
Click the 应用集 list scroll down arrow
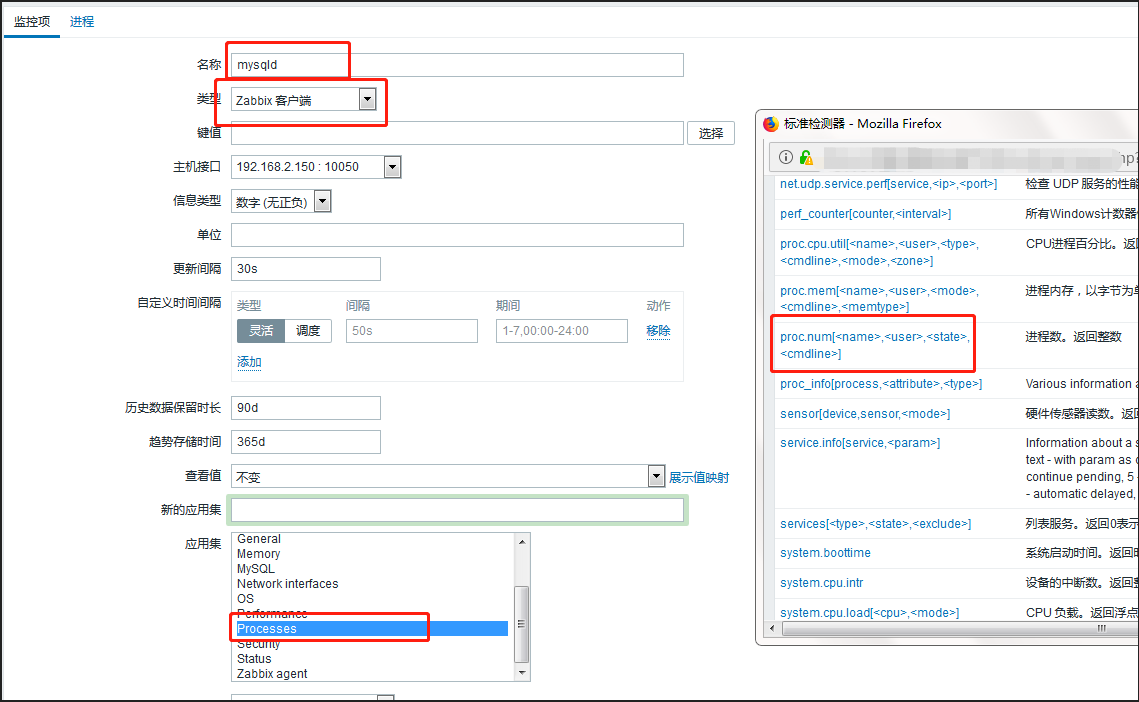[522, 673]
